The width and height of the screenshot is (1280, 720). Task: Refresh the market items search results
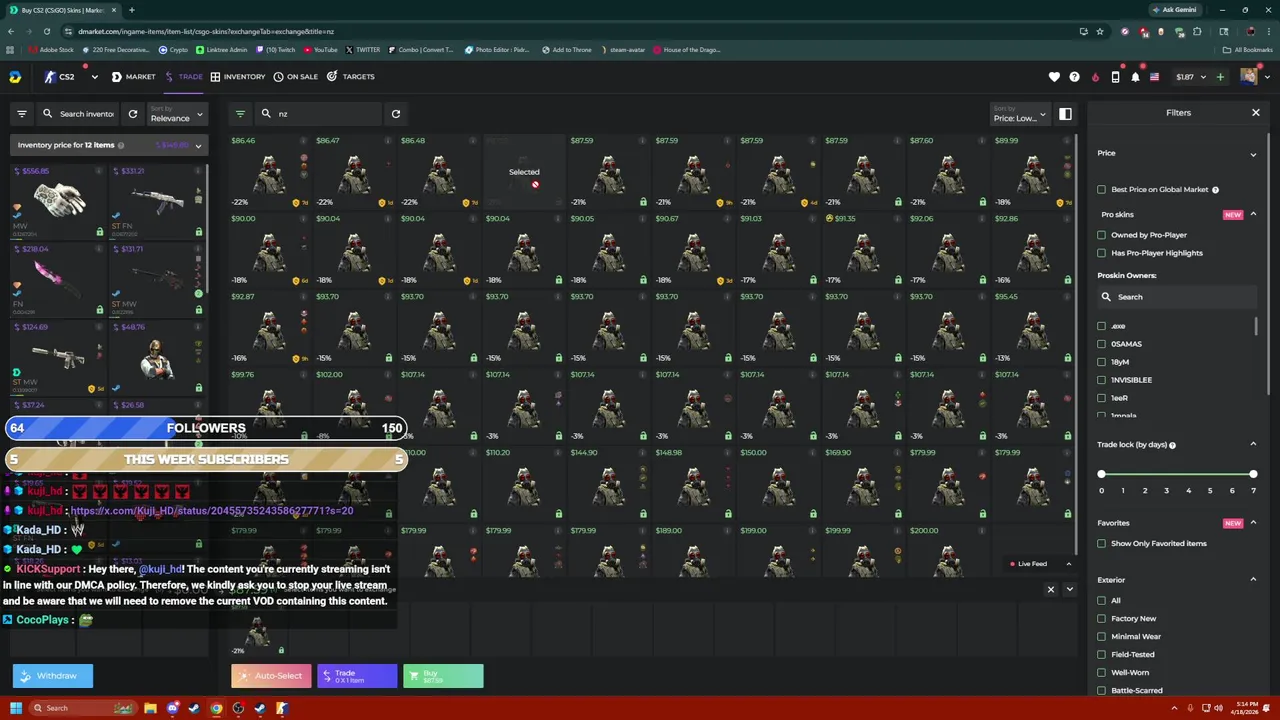coord(395,114)
